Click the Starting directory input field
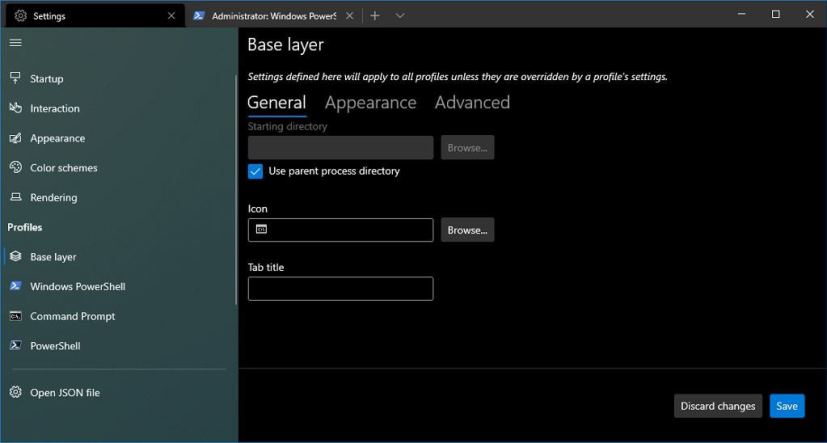The height and width of the screenshot is (443, 827). [x=341, y=148]
